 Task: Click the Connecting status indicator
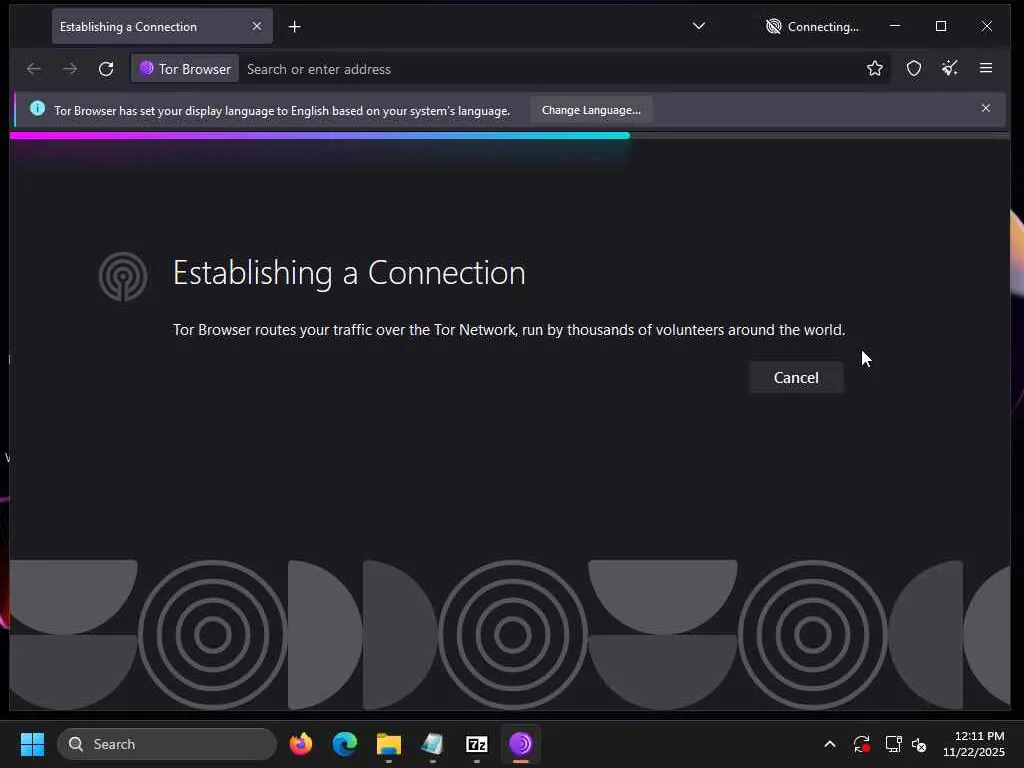[x=812, y=27]
